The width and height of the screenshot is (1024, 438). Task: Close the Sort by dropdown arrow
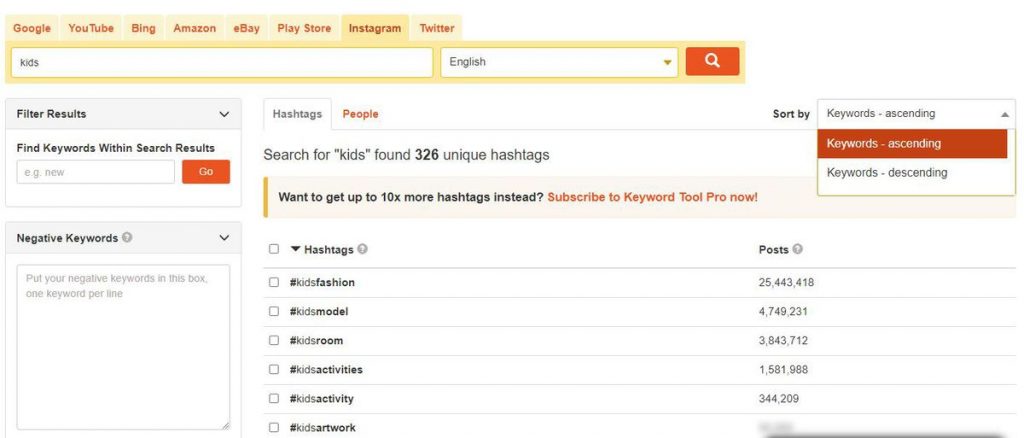point(1004,114)
